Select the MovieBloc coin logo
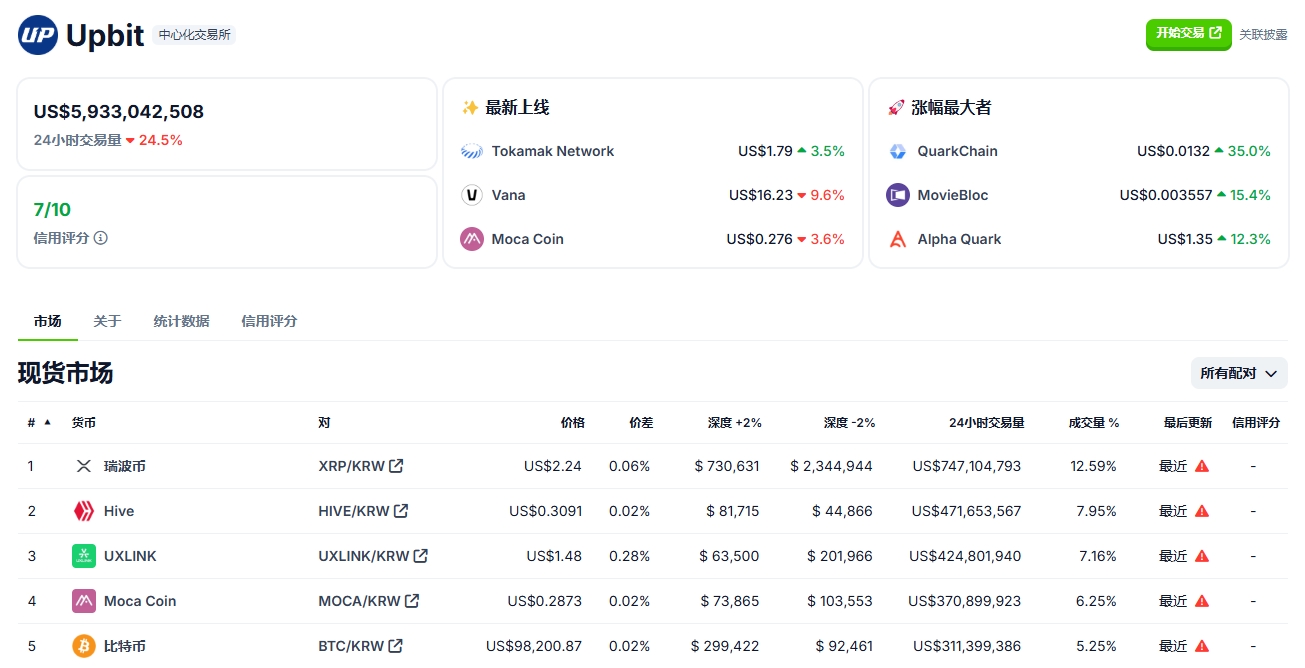This screenshot has width=1305, height=668. click(x=899, y=195)
